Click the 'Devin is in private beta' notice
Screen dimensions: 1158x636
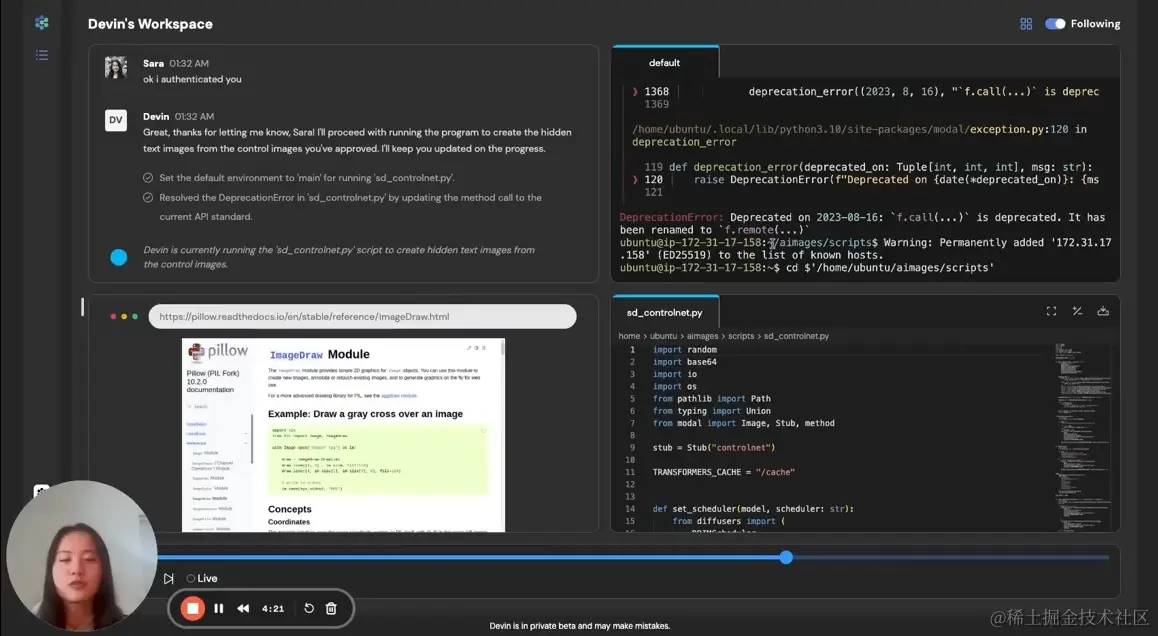(x=579, y=626)
